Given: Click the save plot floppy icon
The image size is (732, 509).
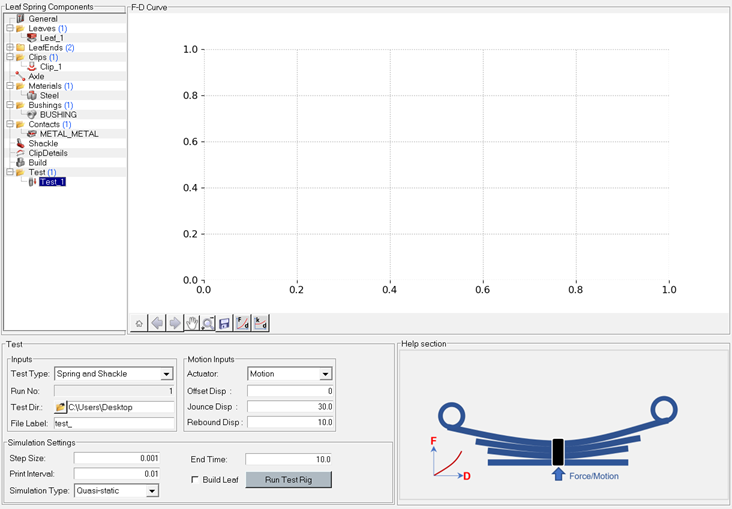Looking at the screenshot, I should click(225, 323).
